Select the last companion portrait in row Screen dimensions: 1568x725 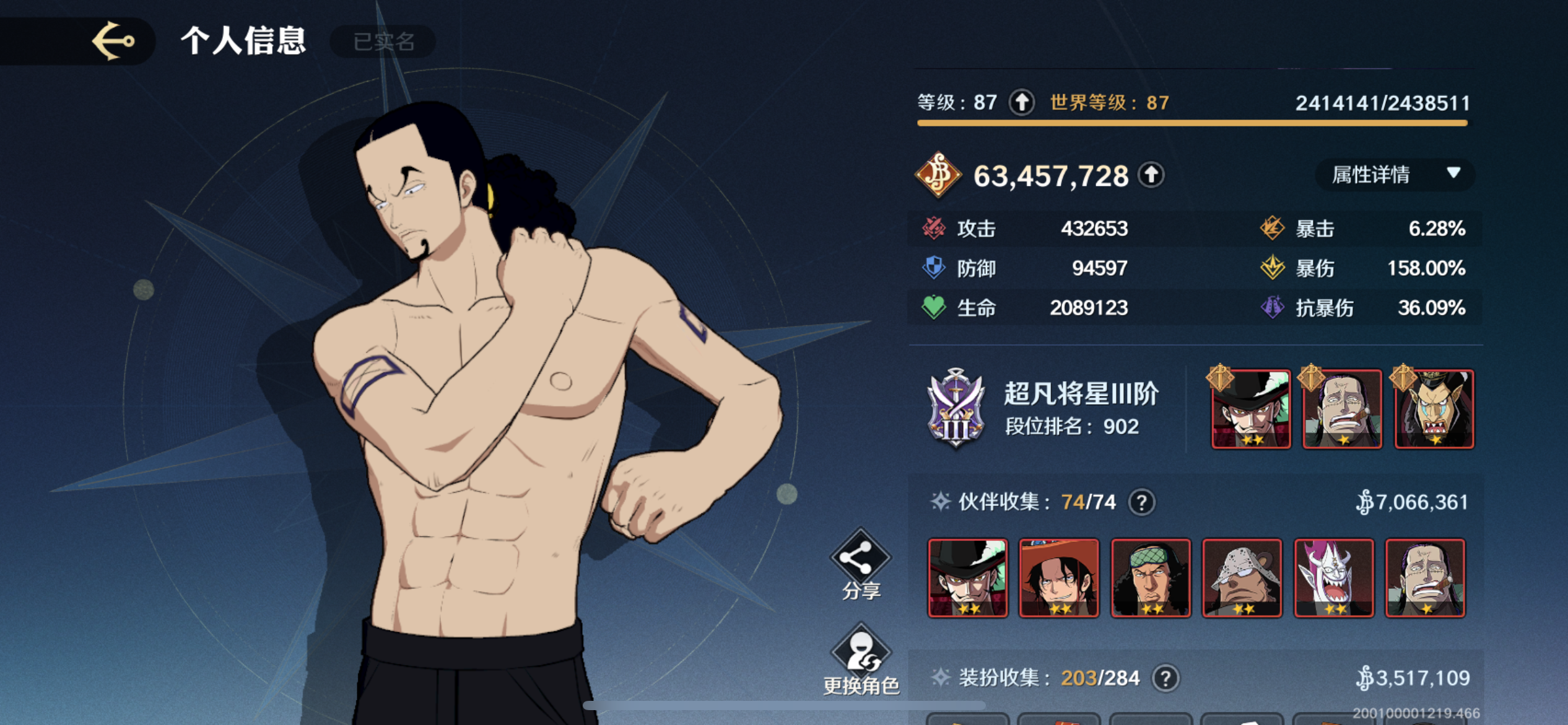coord(1425,578)
